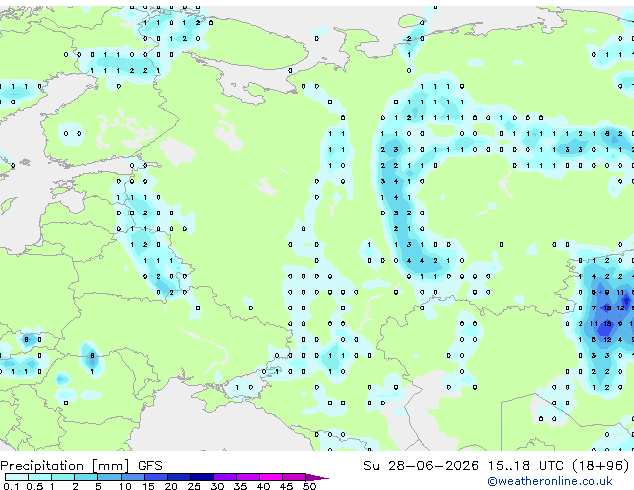
Task: Click the 'Precipitation [mm]' title text
Action: pos(65,466)
